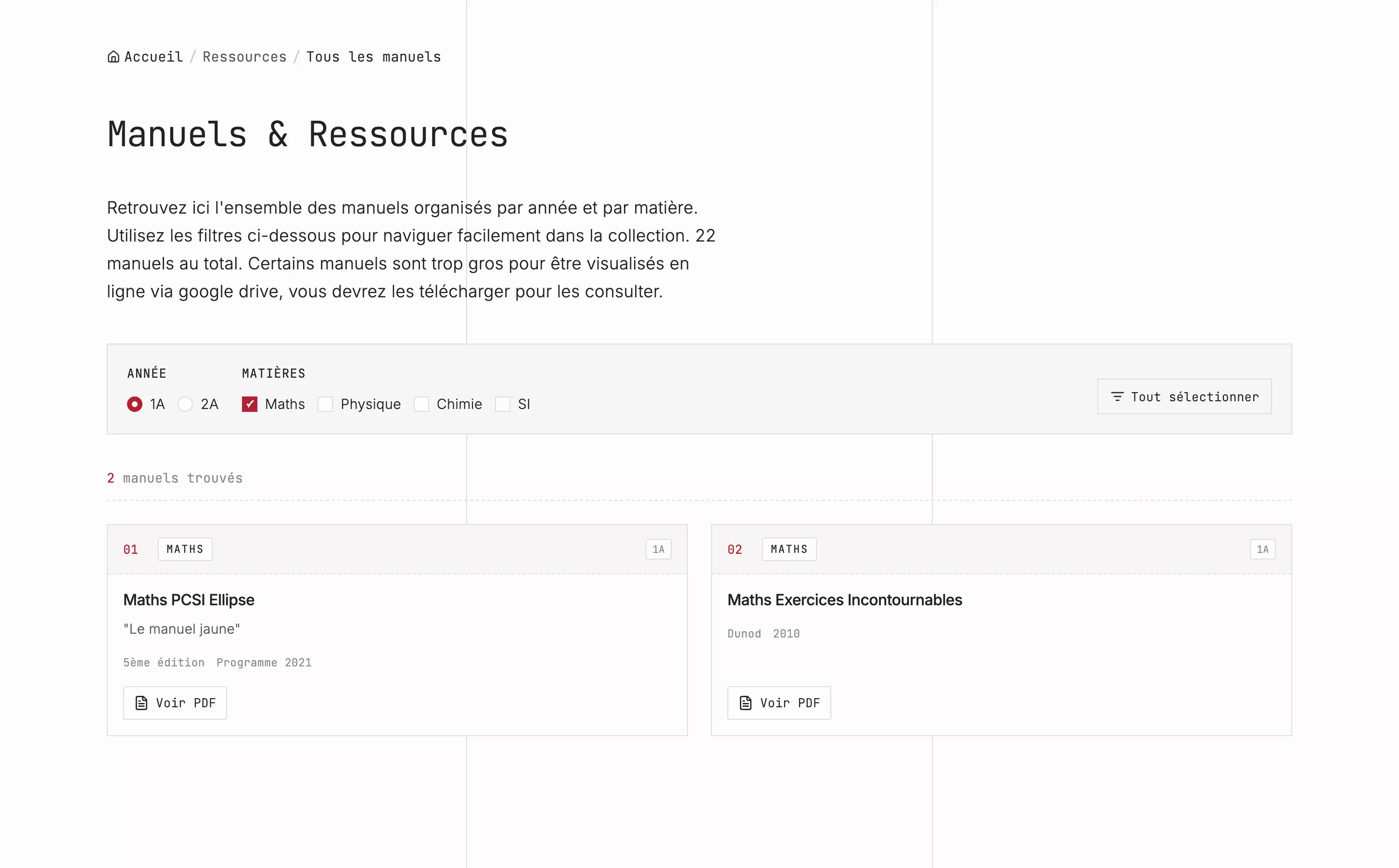
Task: Click the ANNÉE filter label
Action: pyautogui.click(x=147, y=374)
